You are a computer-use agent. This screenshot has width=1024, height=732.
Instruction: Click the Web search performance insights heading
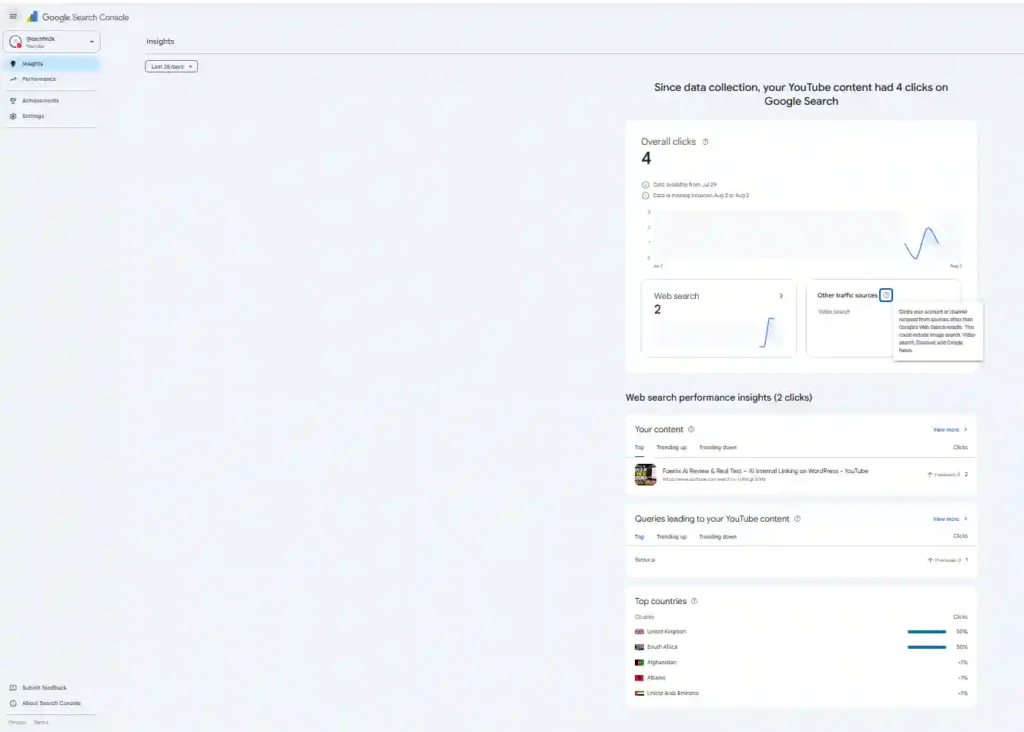pos(718,398)
